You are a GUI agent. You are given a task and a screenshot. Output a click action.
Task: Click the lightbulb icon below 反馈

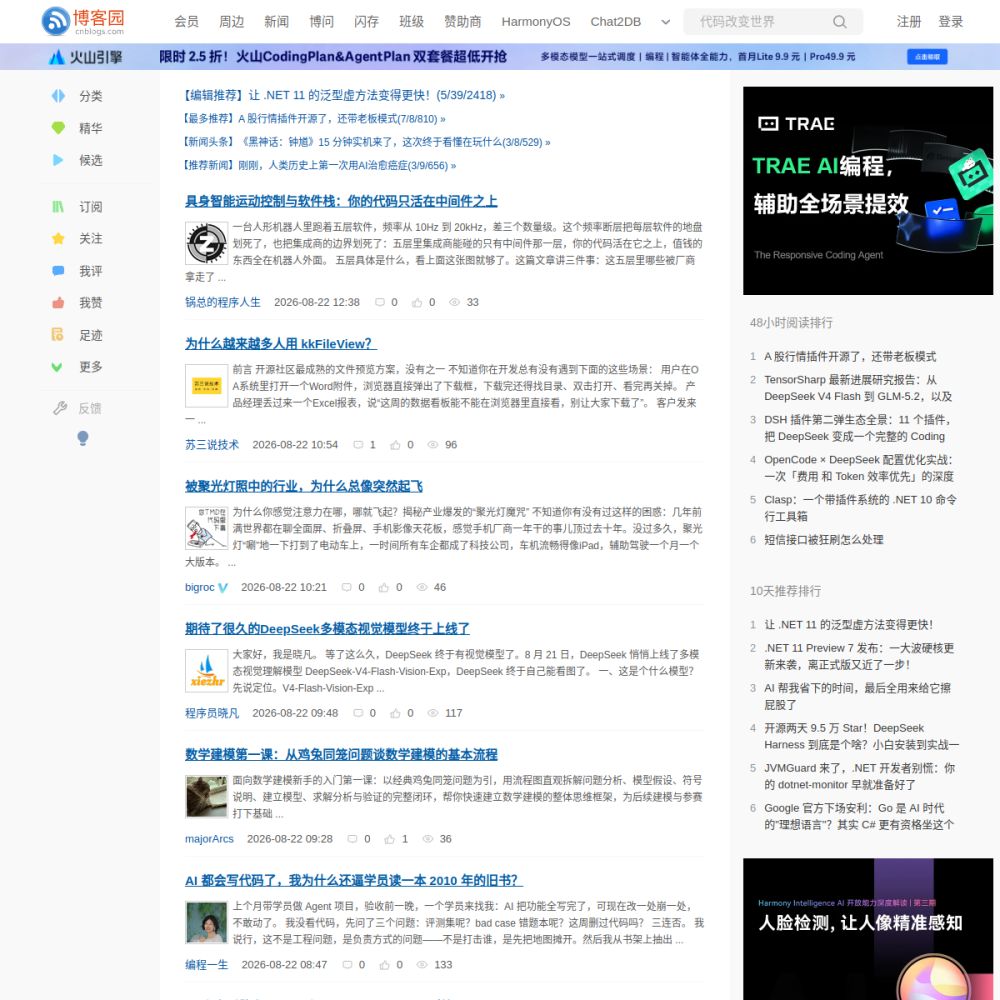82,438
